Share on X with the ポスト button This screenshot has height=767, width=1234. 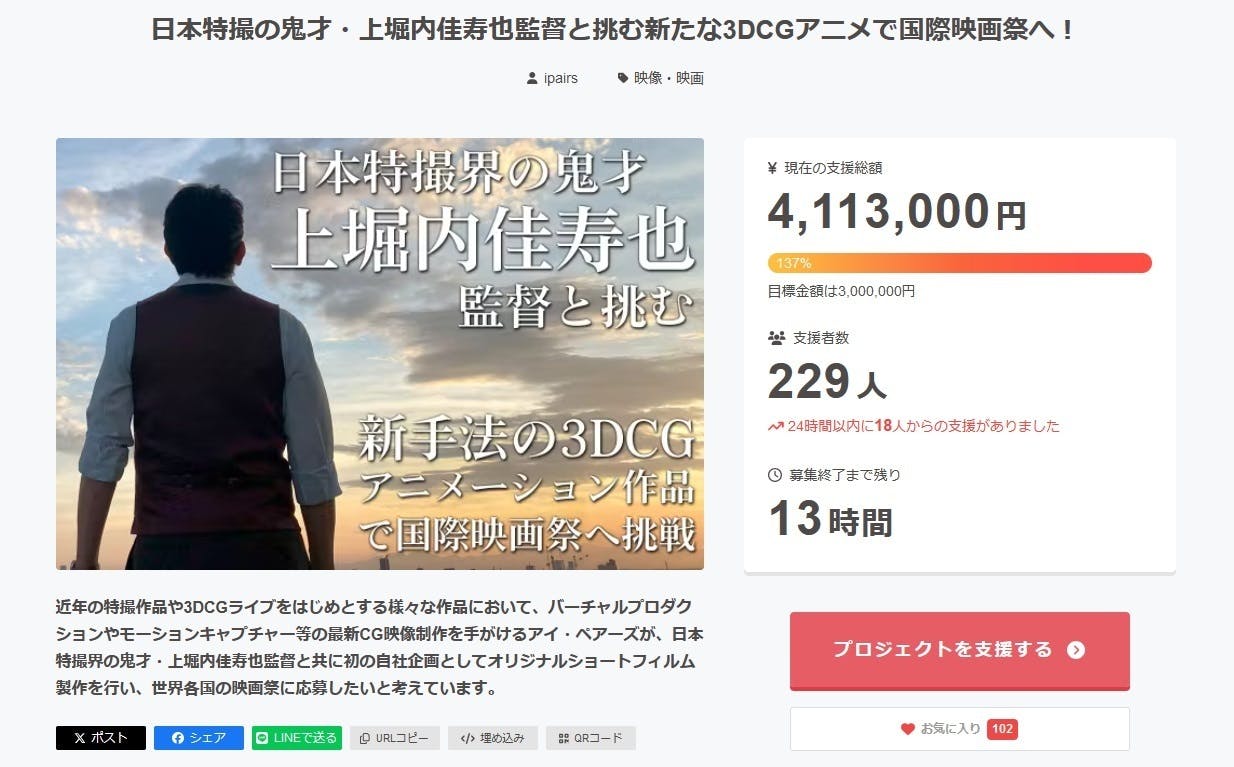click(101, 738)
